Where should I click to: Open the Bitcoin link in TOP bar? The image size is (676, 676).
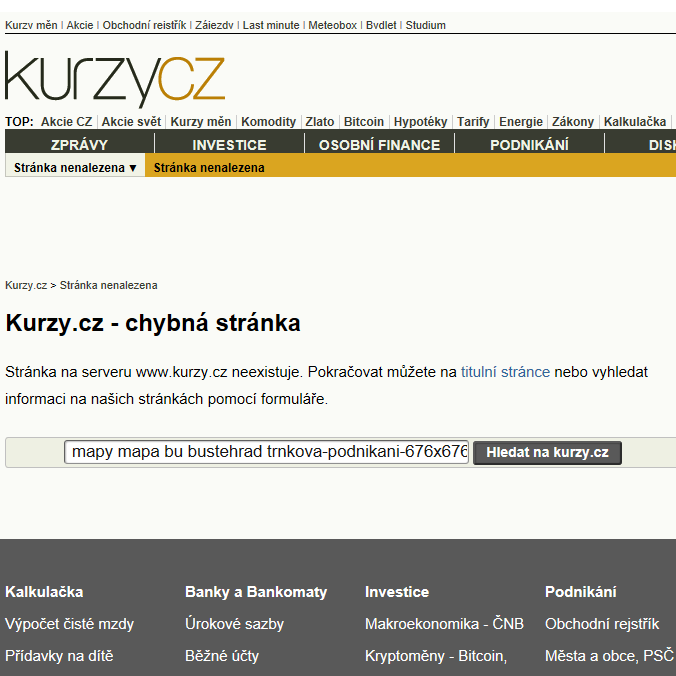click(x=363, y=122)
